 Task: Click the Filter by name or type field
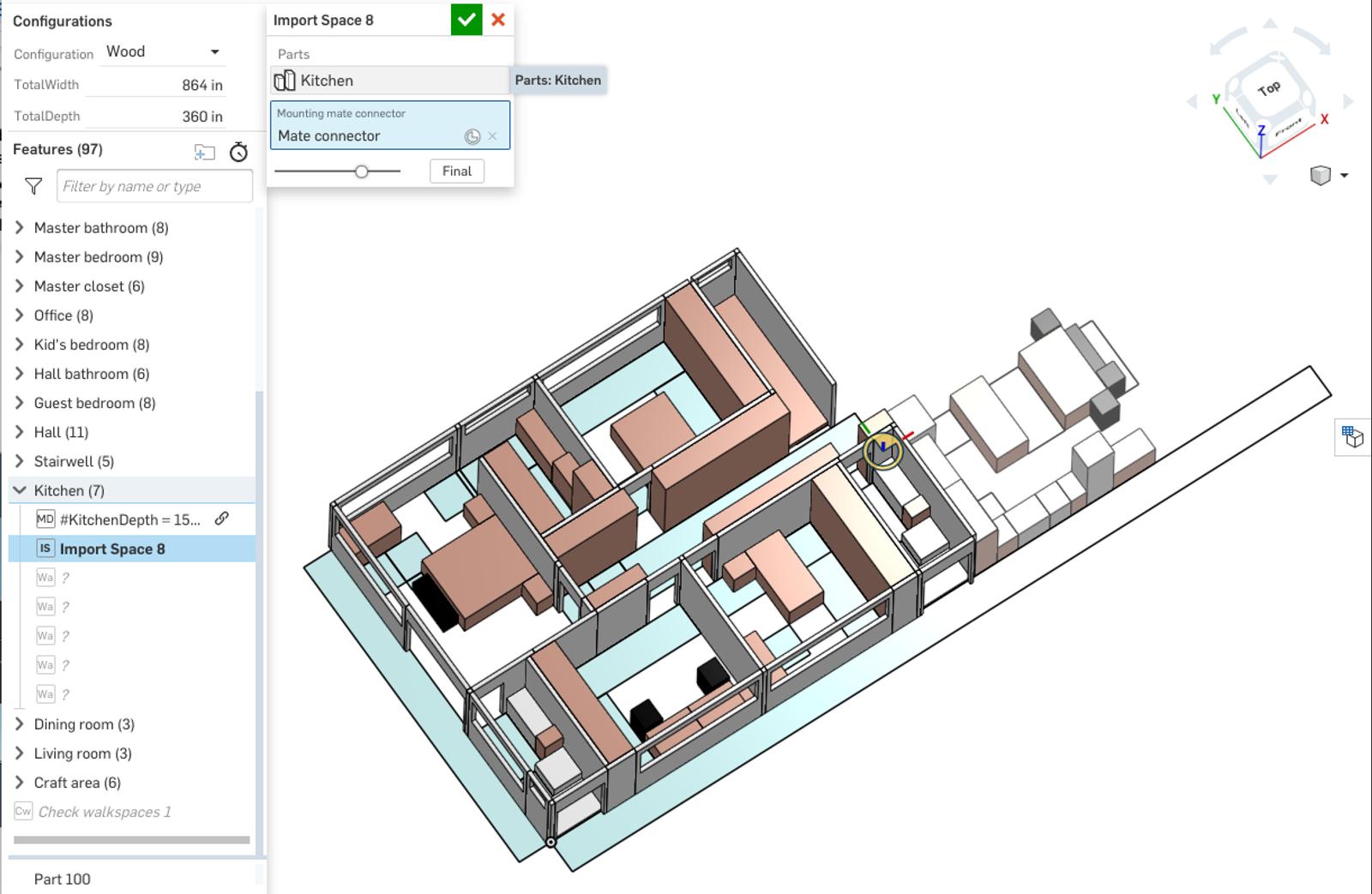click(153, 186)
